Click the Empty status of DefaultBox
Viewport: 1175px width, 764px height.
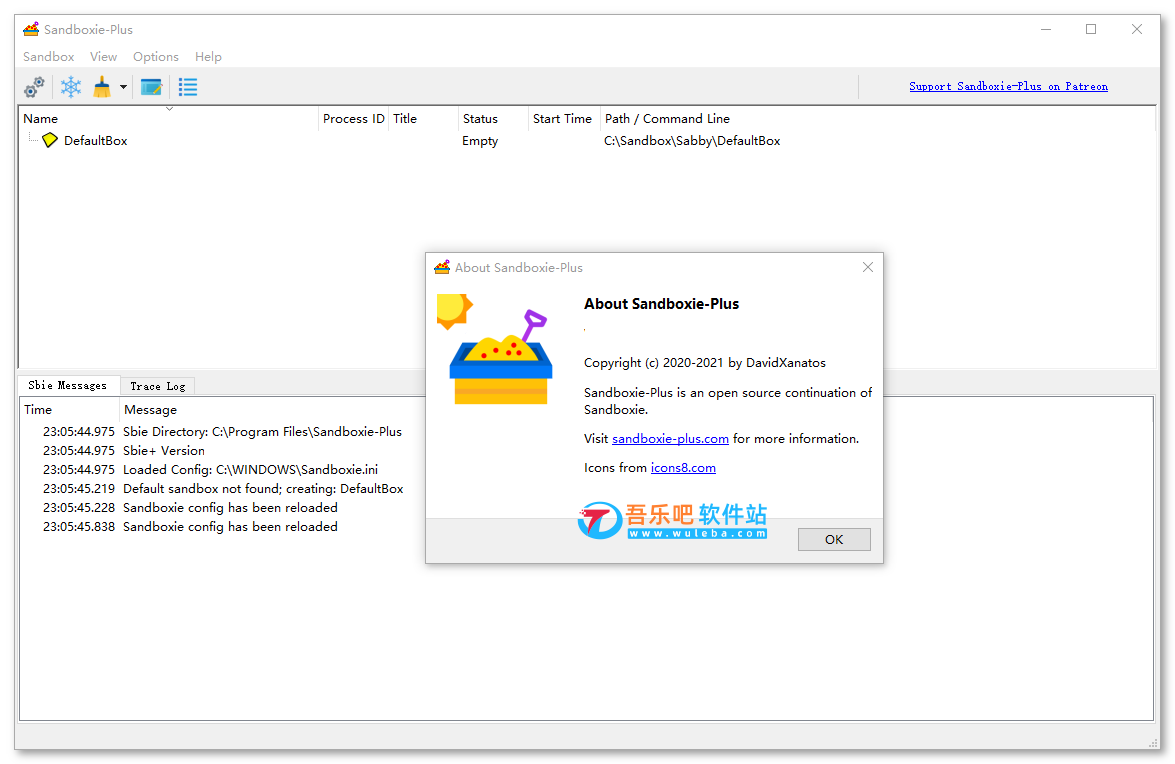tap(480, 141)
